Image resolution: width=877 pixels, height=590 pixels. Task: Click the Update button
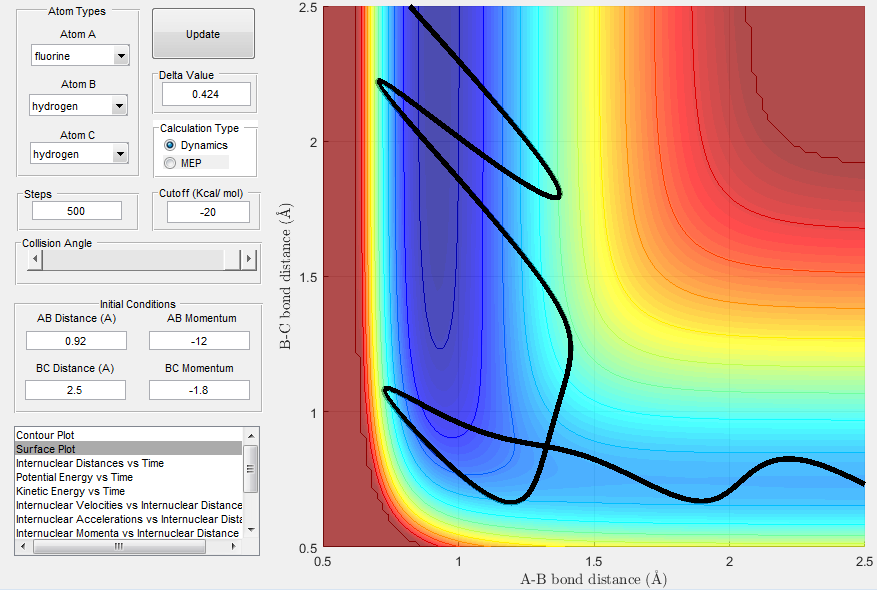click(x=203, y=34)
